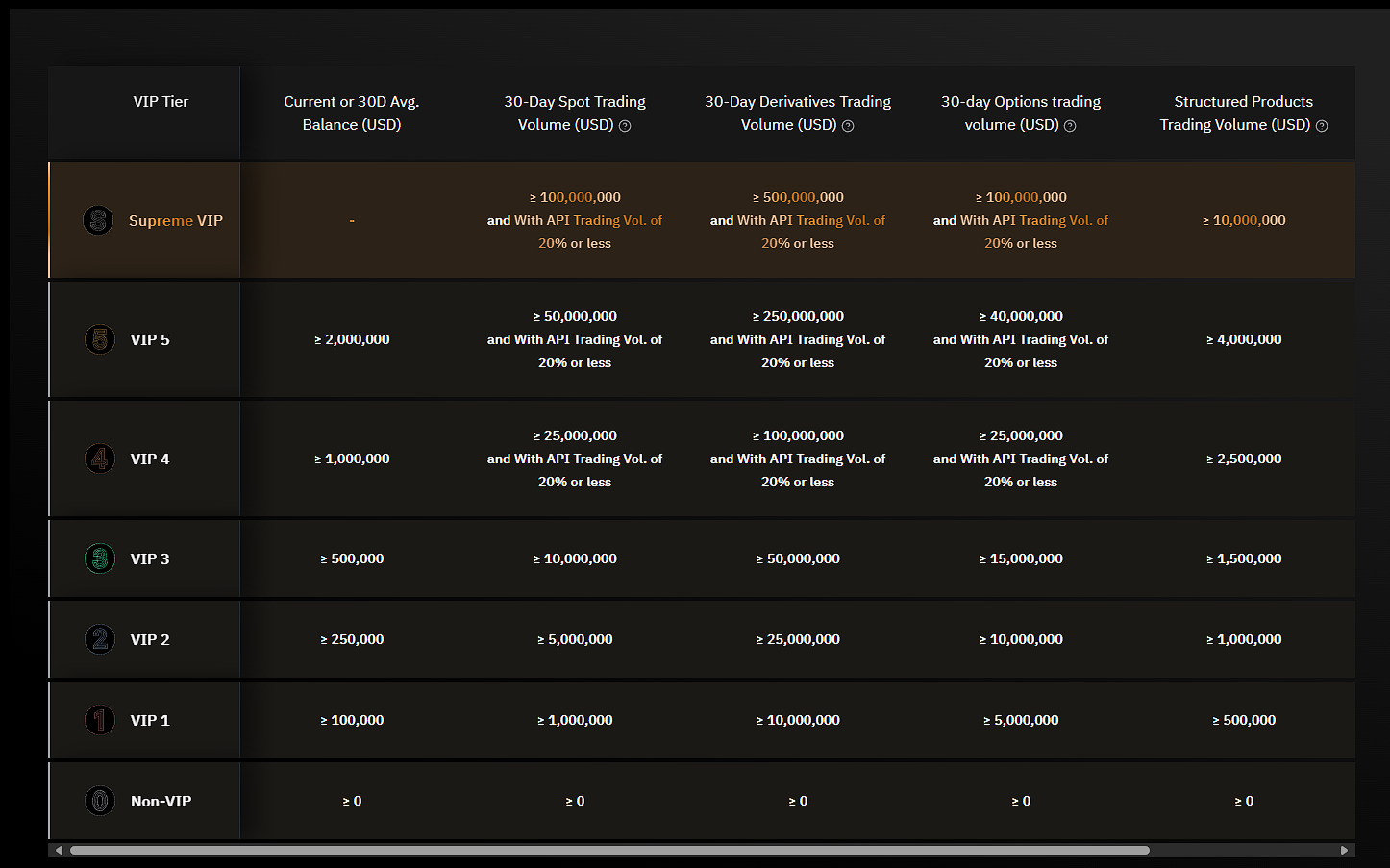Select the highlighted Supreme VIP row
The width and height of the screenshot is (1390, 868).
pyautogui.click(x=702, y=220)
